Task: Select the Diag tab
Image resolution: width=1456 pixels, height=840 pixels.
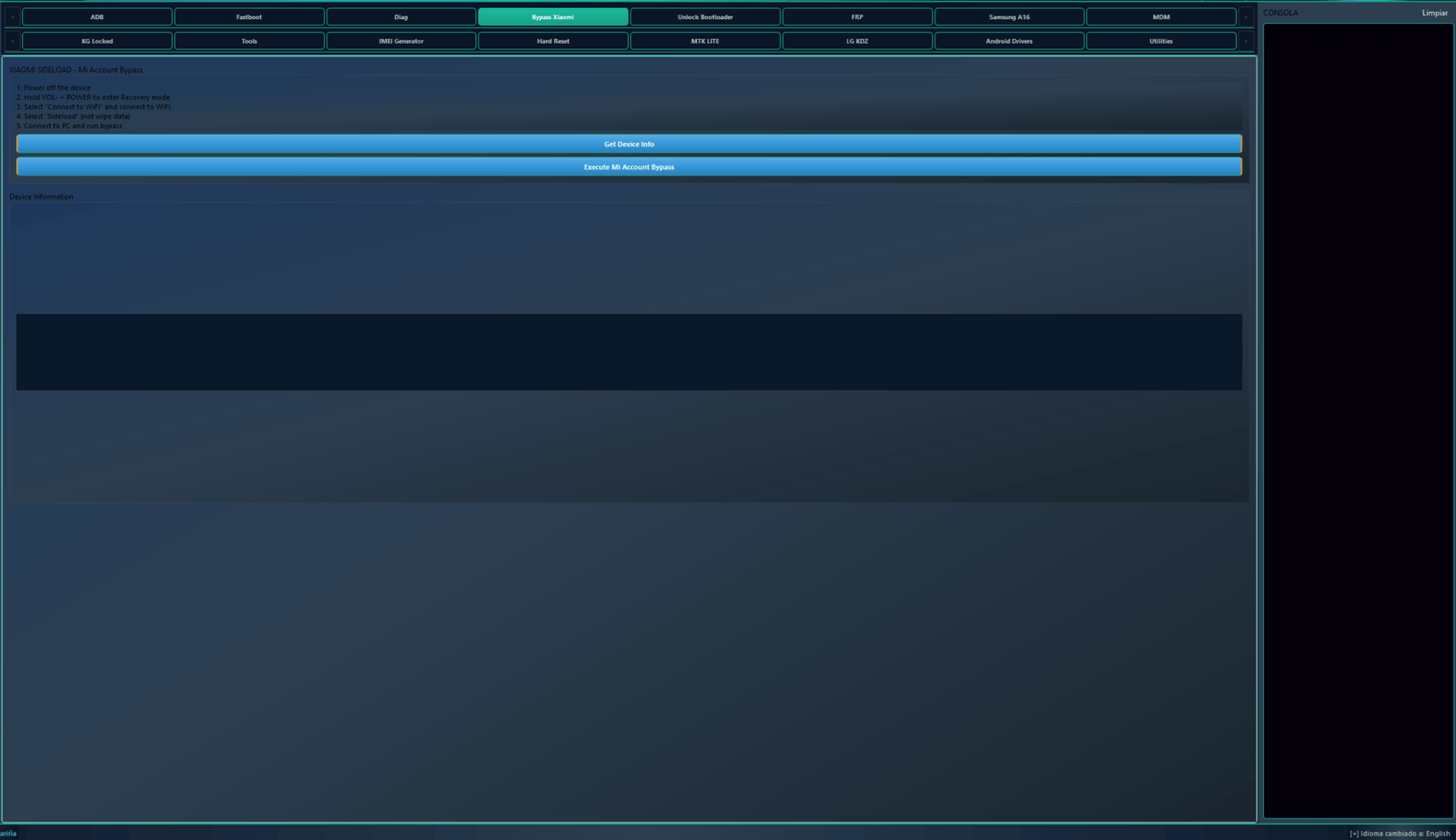Action: pos(400,17)
